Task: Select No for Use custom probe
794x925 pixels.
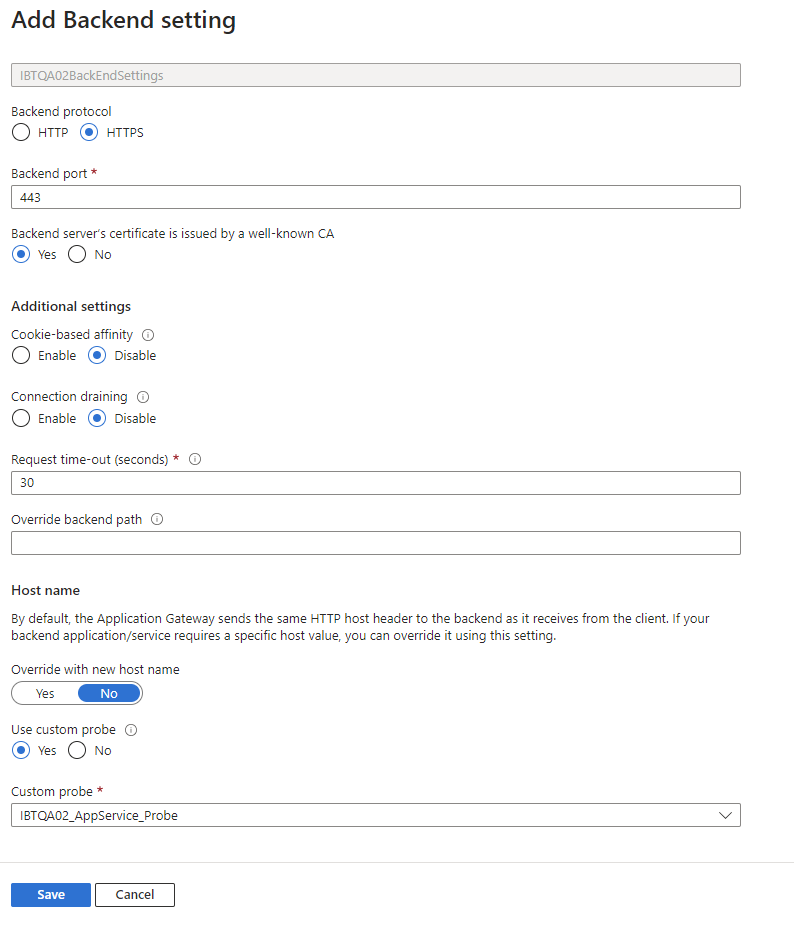Action: (x=76, y=750)
